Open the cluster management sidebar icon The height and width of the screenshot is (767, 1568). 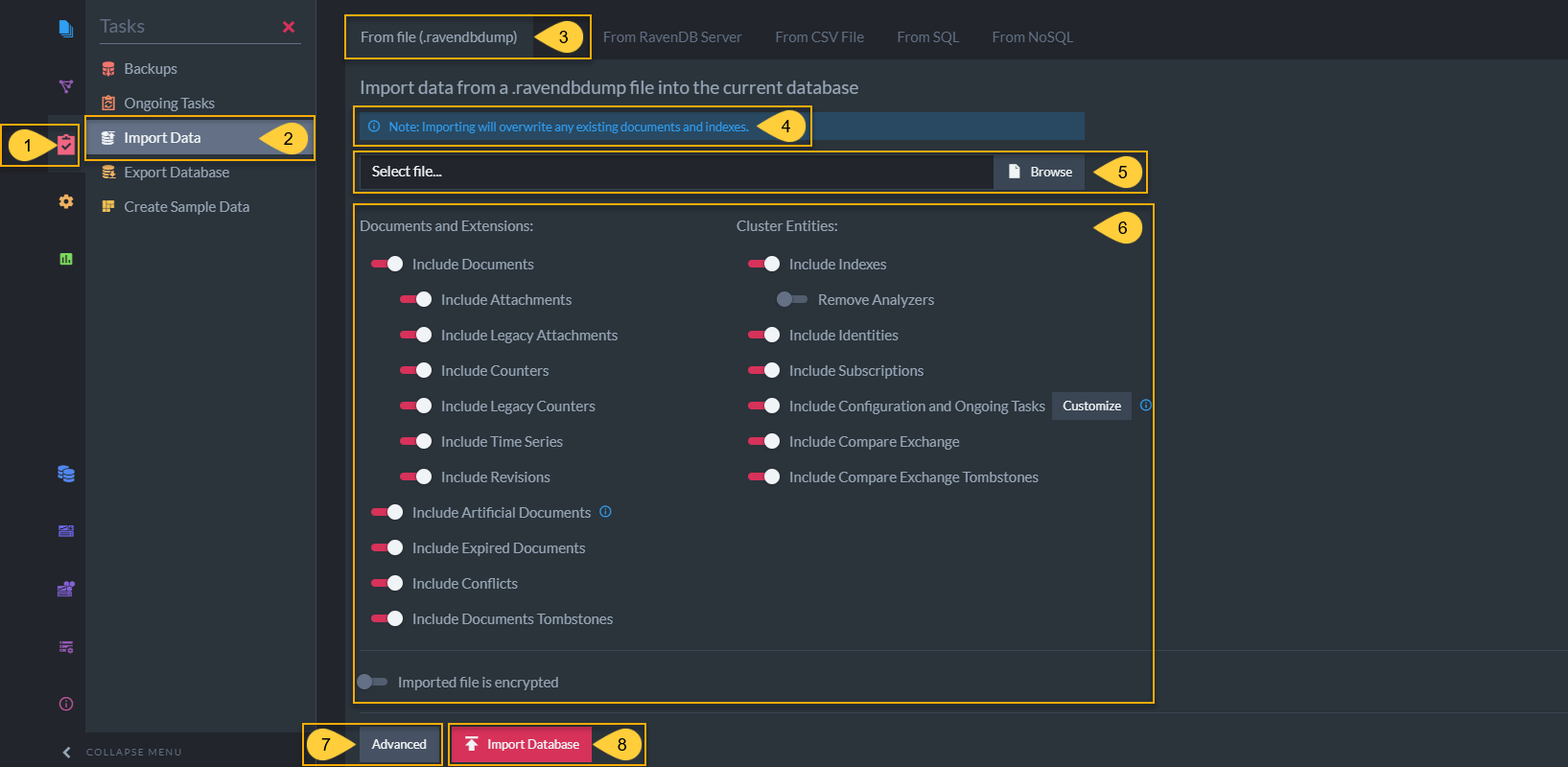(x=65, y=589)
